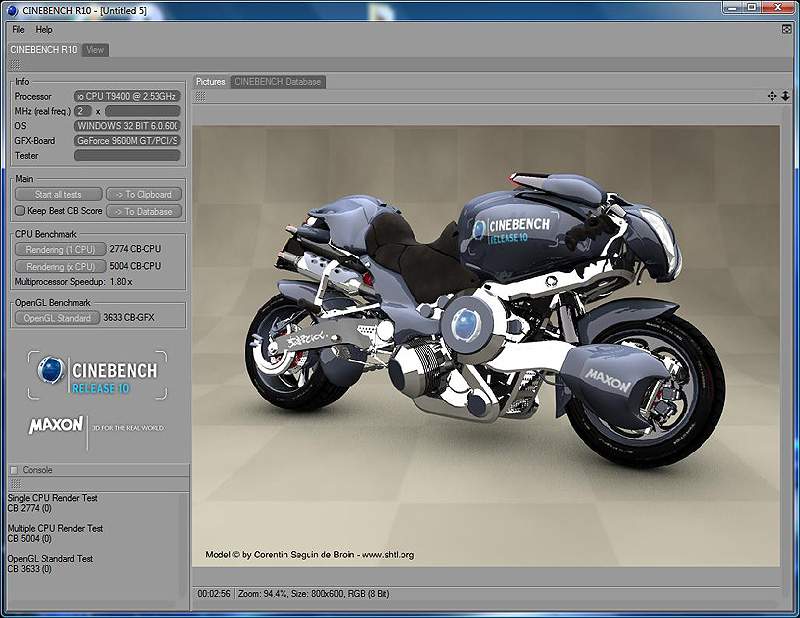Toggle the Console checkbox
The height and width of the screenshot is (618, 800).
(14, 470)
